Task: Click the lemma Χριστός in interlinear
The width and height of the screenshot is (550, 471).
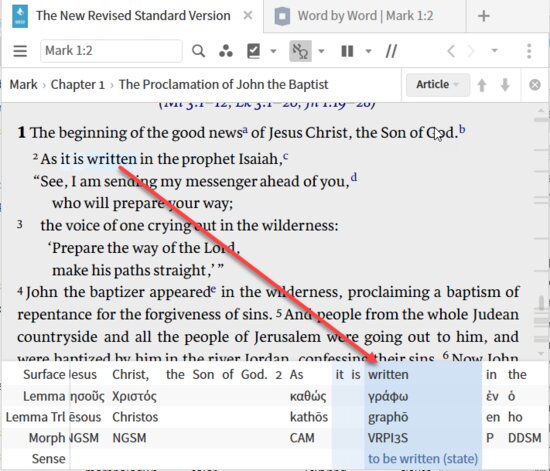Action: tap(134, 397)
